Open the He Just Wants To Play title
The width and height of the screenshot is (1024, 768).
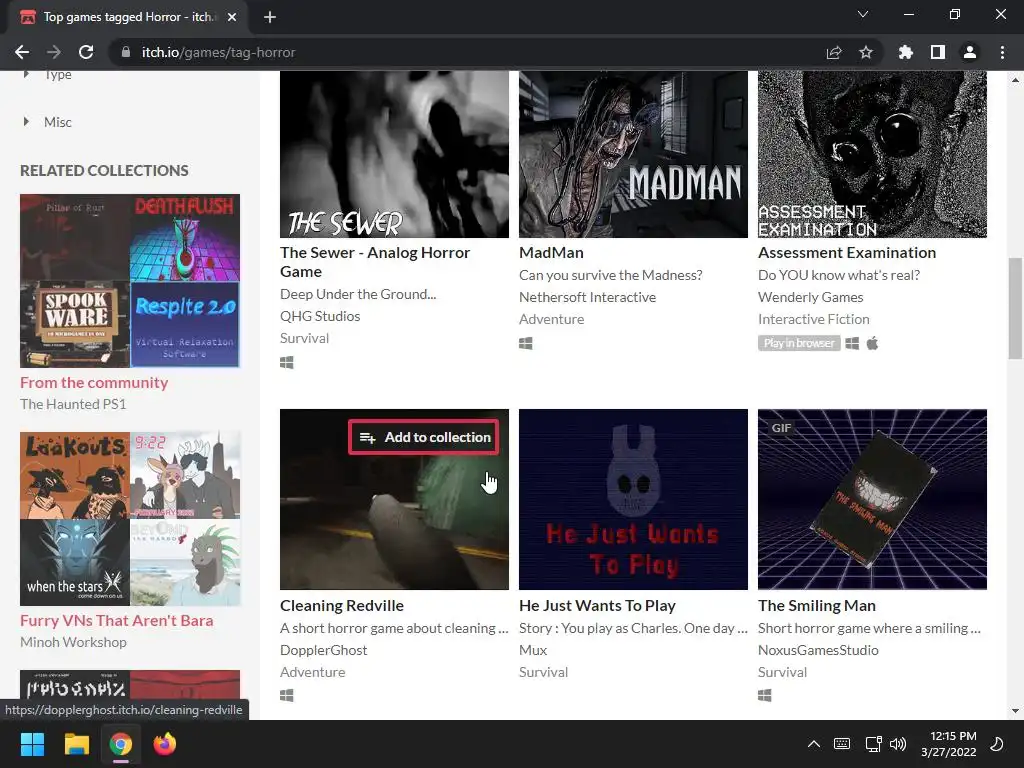point(597,605)
